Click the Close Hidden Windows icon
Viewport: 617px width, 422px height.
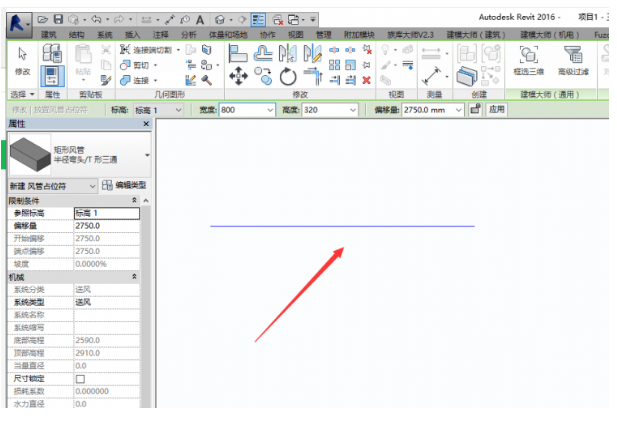click(x=278, y=20)
